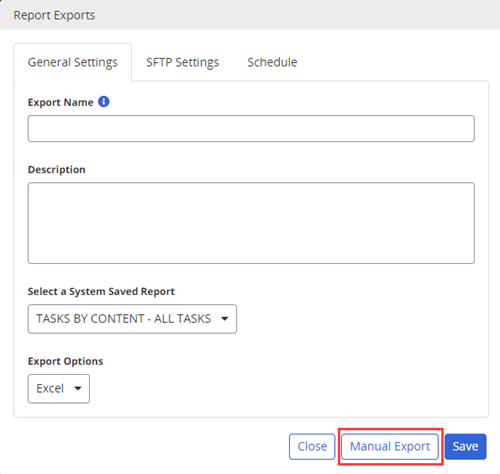Open the Excel export options dropdown
The height and width of the screenshot is (474, 500).
pyautogui.click(x=59, y=389)
